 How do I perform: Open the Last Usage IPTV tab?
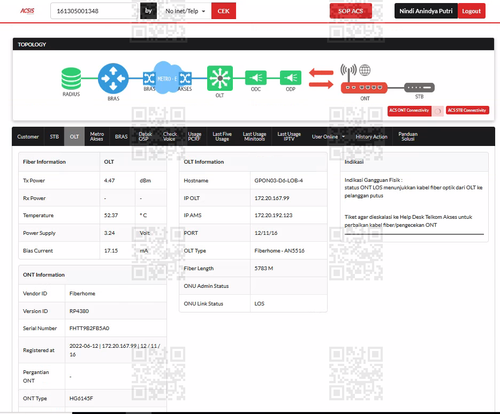[x=289, y=137]
